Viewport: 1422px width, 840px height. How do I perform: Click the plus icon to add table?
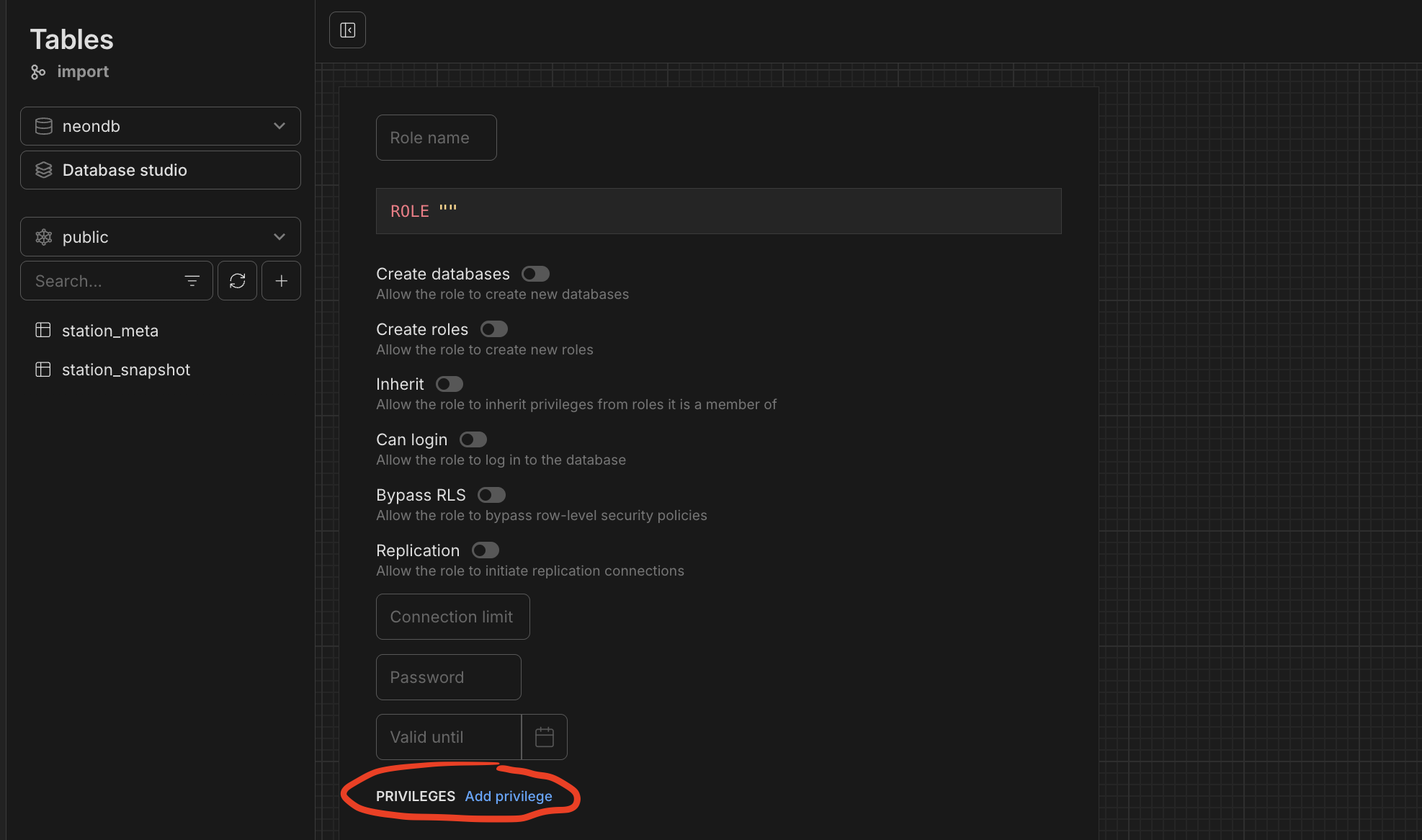tap(281, 281)
